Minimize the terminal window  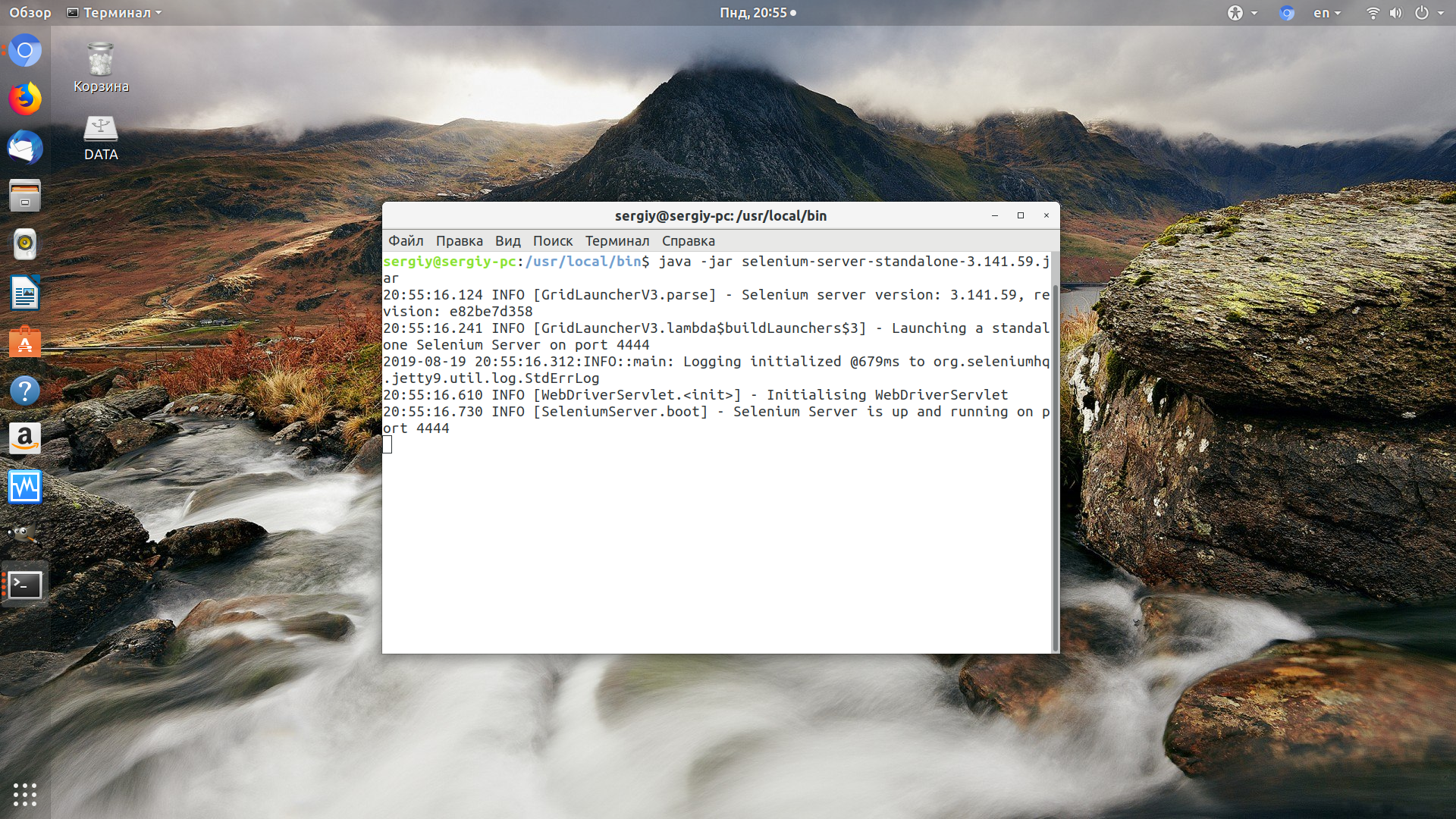995,215
